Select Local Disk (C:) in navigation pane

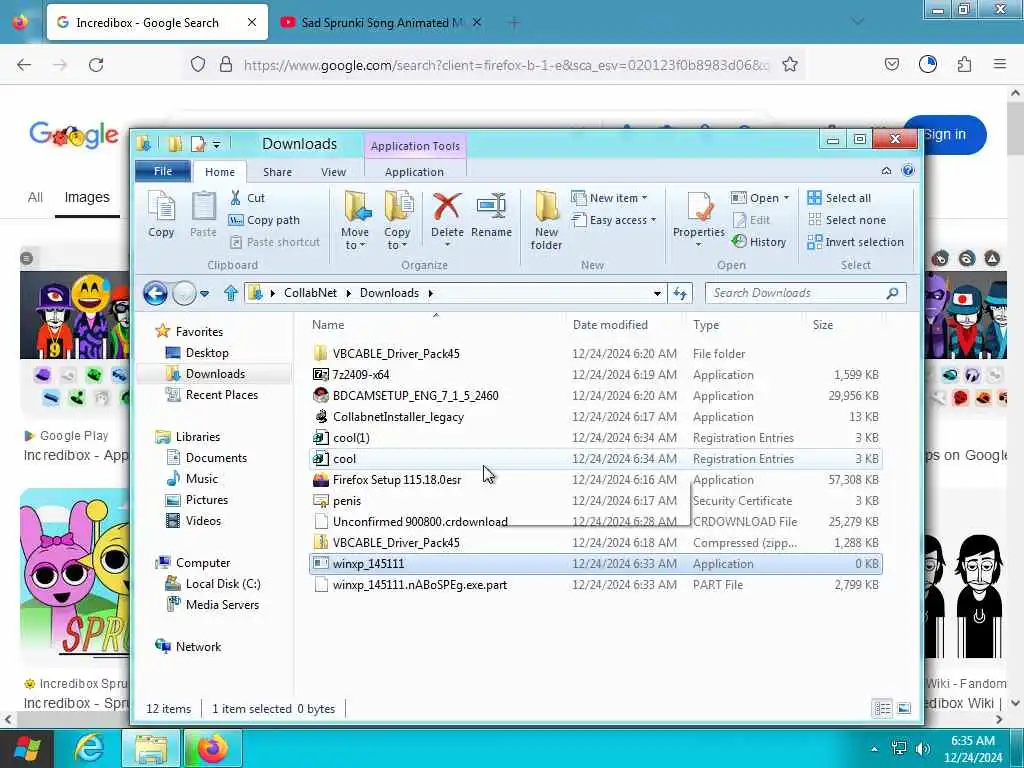pos(214,584)
